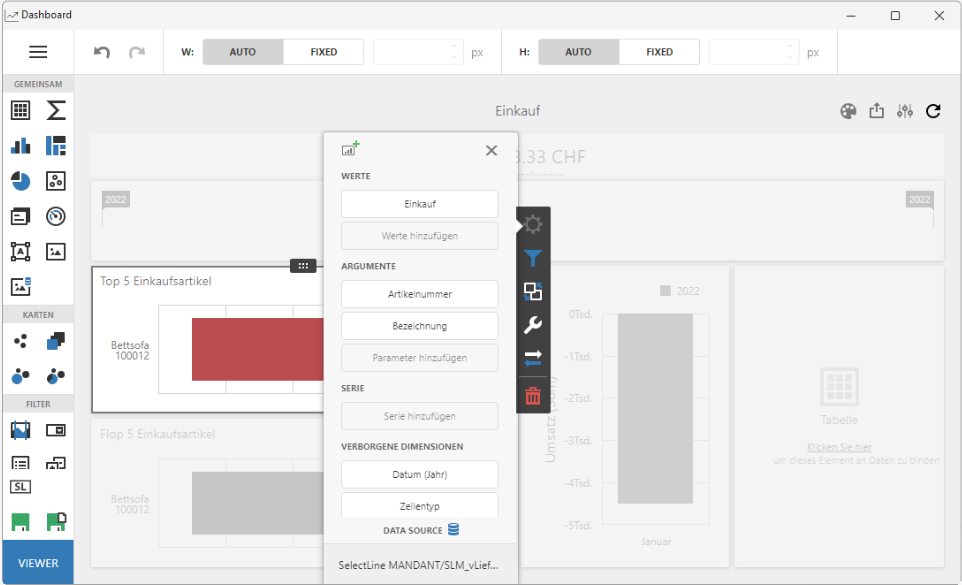Open the Datum (Jahr) hidden dimension
962x585 pixels.
click(x=420, y=475)
